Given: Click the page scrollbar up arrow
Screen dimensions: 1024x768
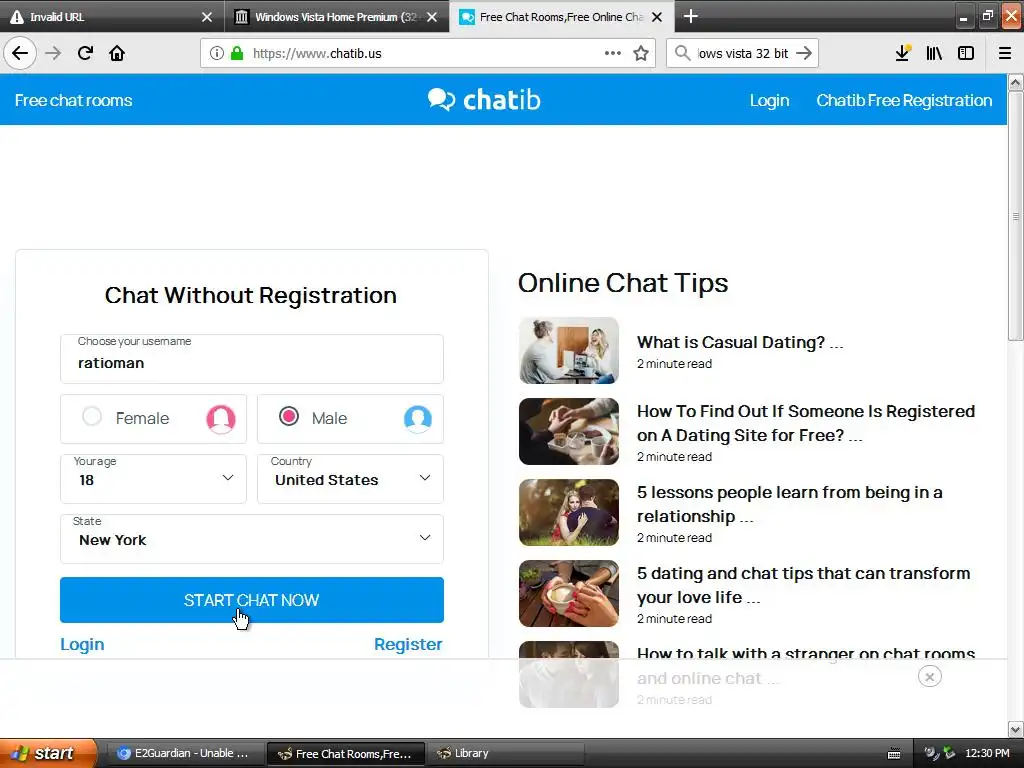Looking at the screenshot, I should tap(1016, 82).
